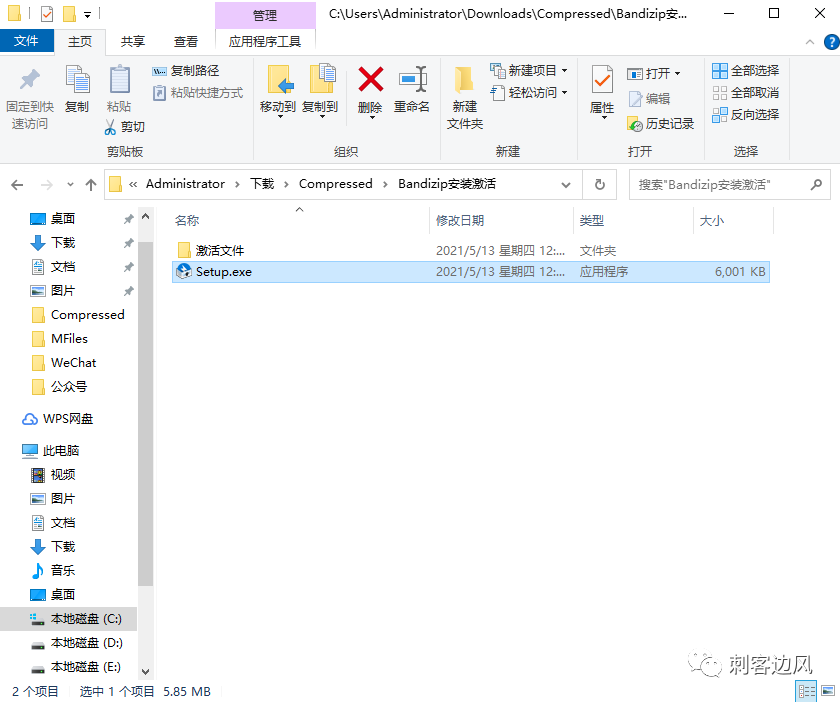Collapse the ribbon with the chevron
Screen dimensions: 840x702
(809, 42)
